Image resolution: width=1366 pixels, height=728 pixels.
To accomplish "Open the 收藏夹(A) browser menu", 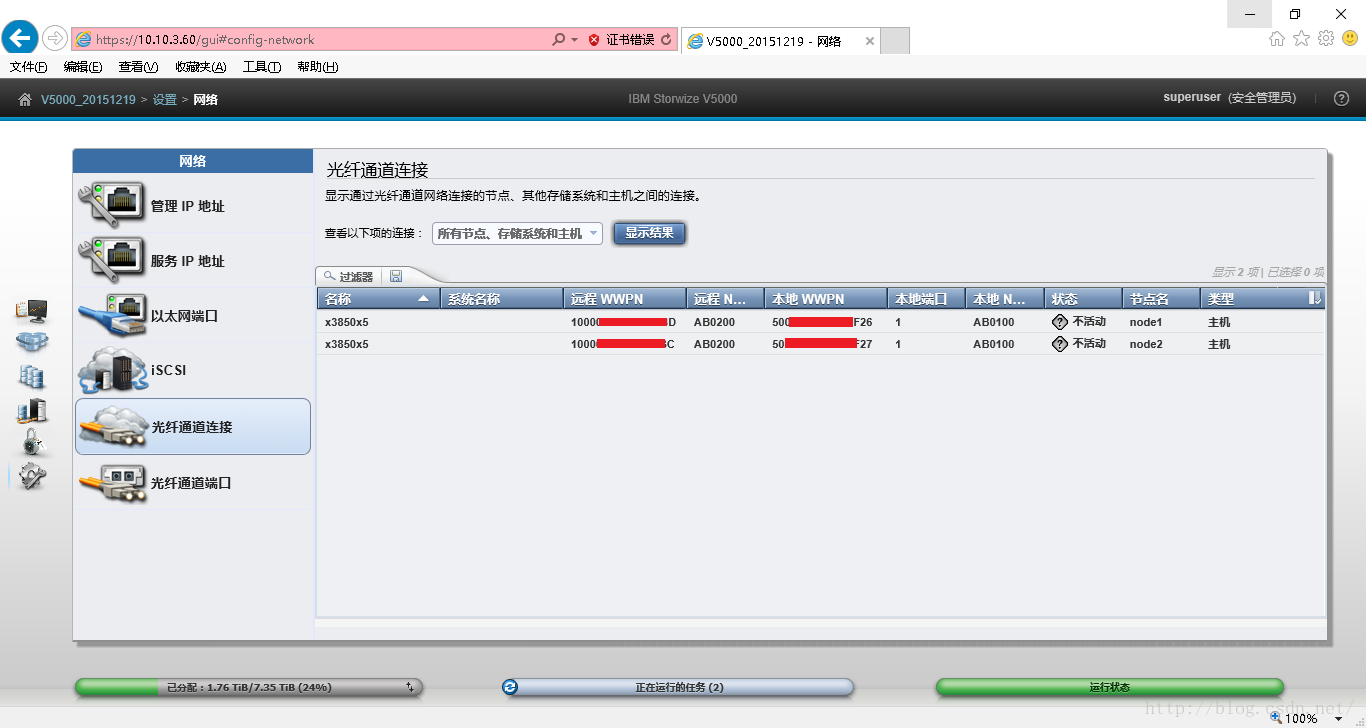I will tap(201, 67).
